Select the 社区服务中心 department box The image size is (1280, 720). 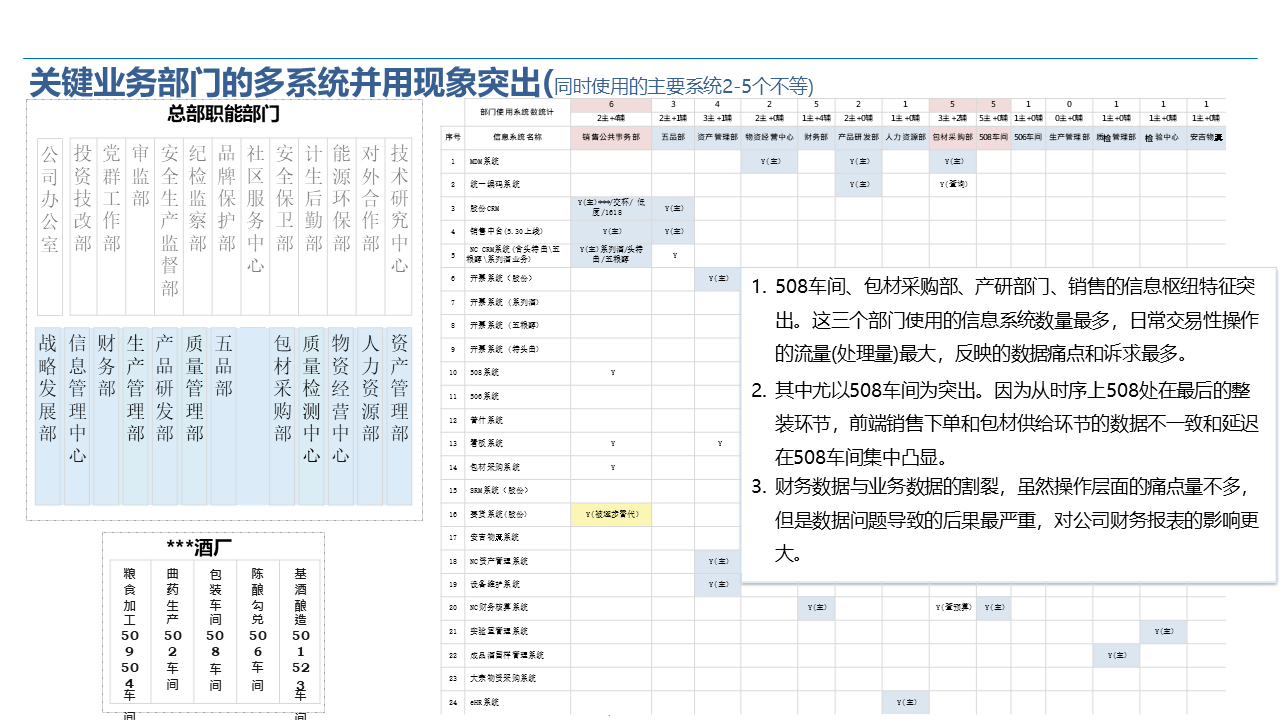point(256,226)
